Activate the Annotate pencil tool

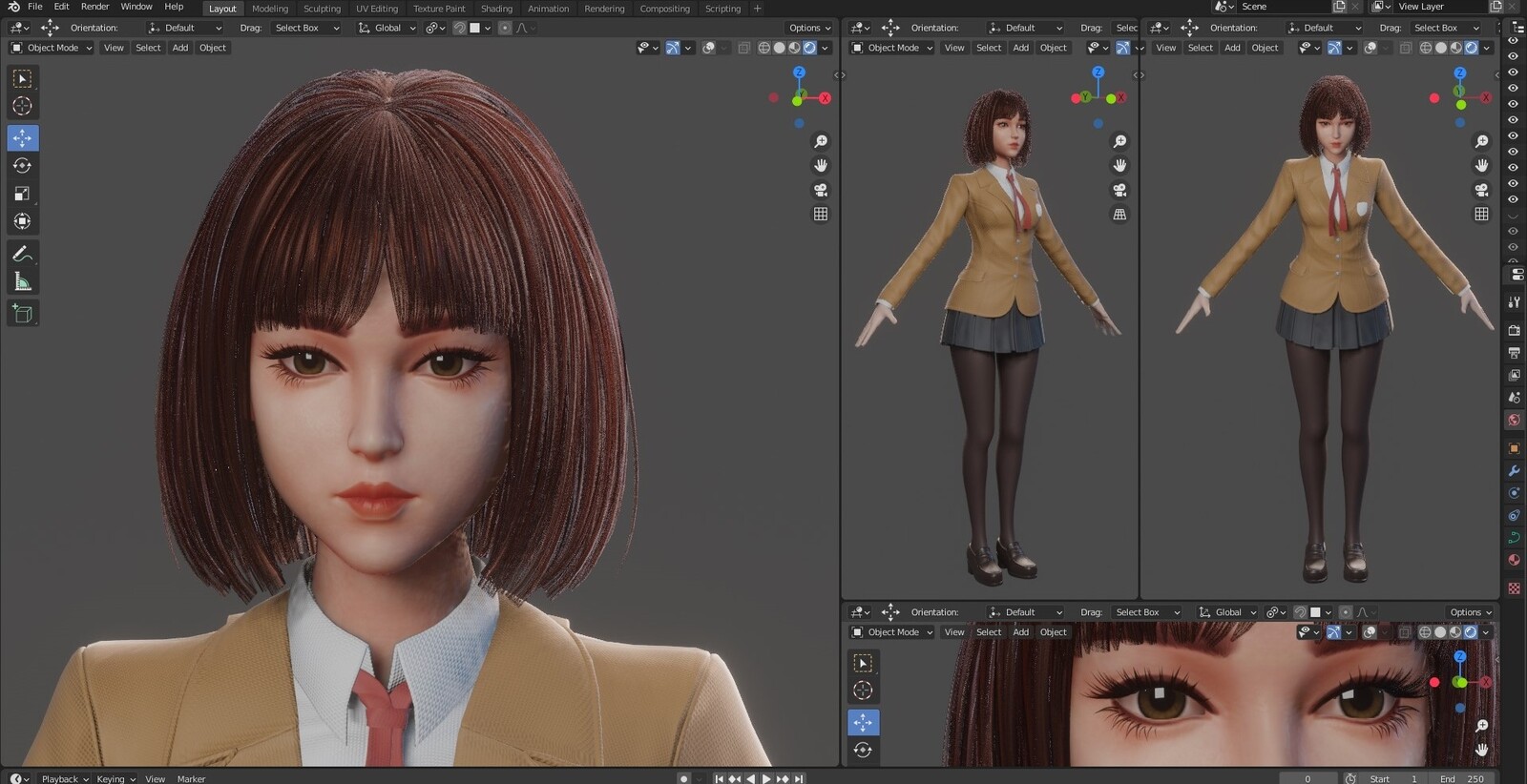point(22,254)
